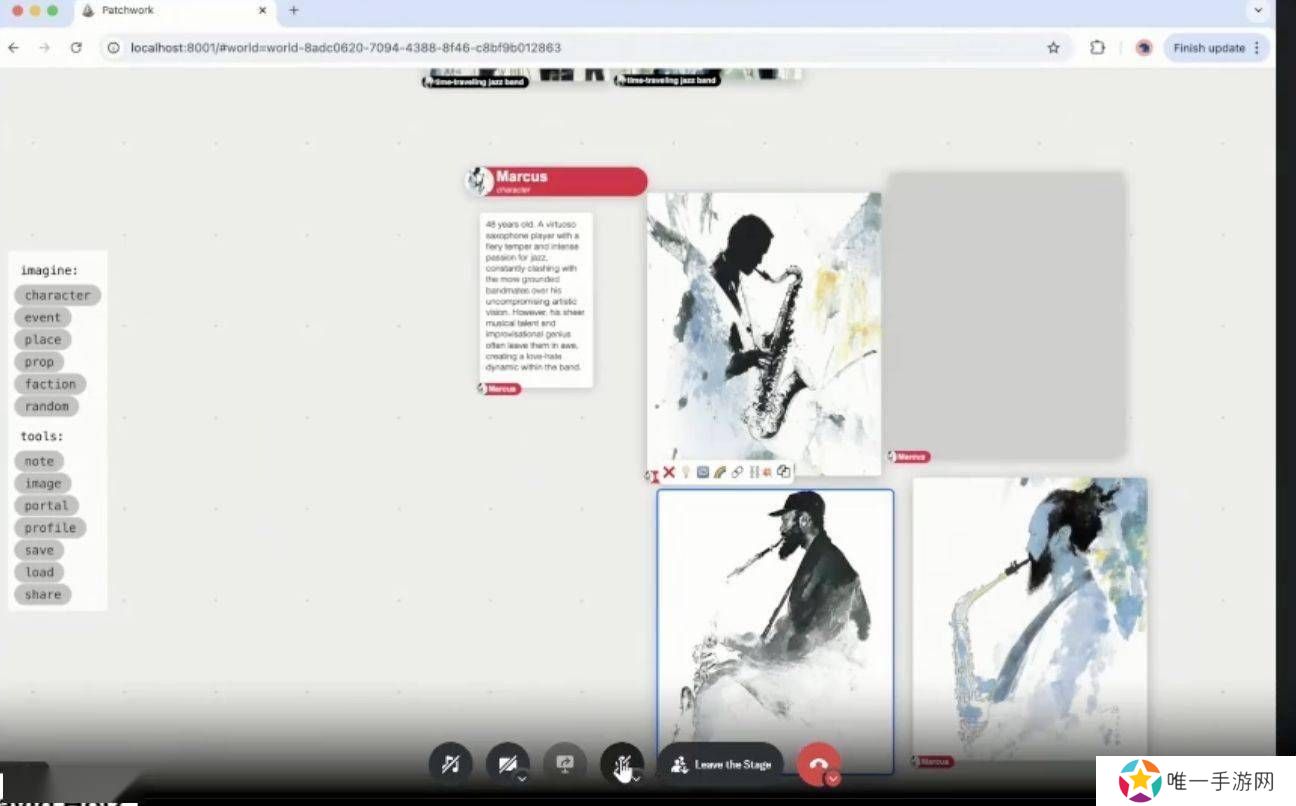
Task: Click the rainbow arc icon in image toolbar
Action: pyautogui.click(x=719, y=472)
